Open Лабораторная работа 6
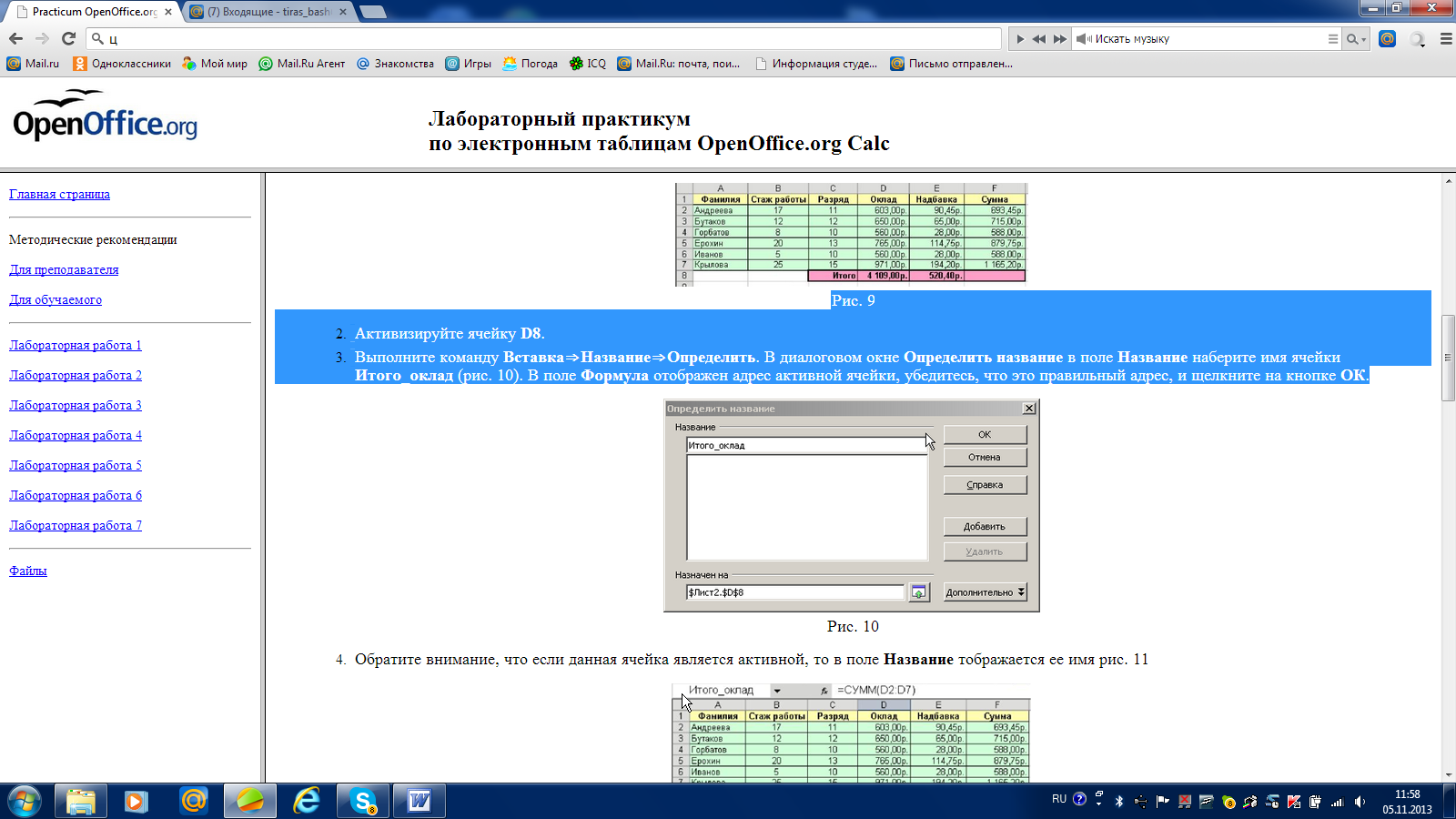 tap(76, 495)
